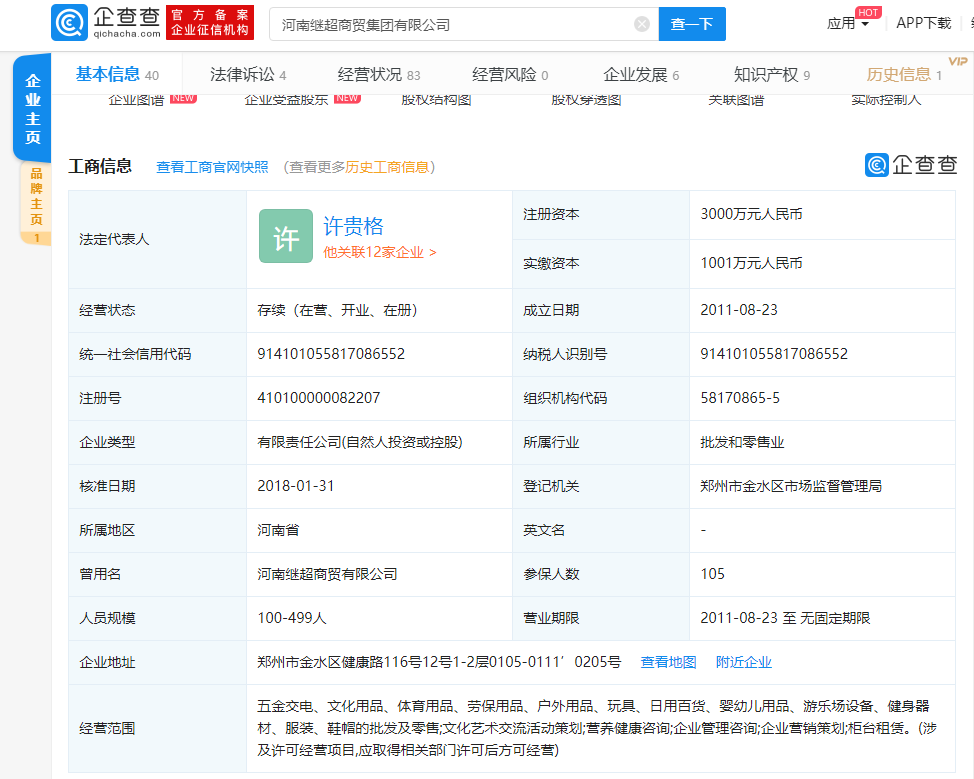Image resolution: width=974 pixels, height=779 pixels.
Task: Click the 许 avatar thumbnail
Action: (x=286, y=236)
